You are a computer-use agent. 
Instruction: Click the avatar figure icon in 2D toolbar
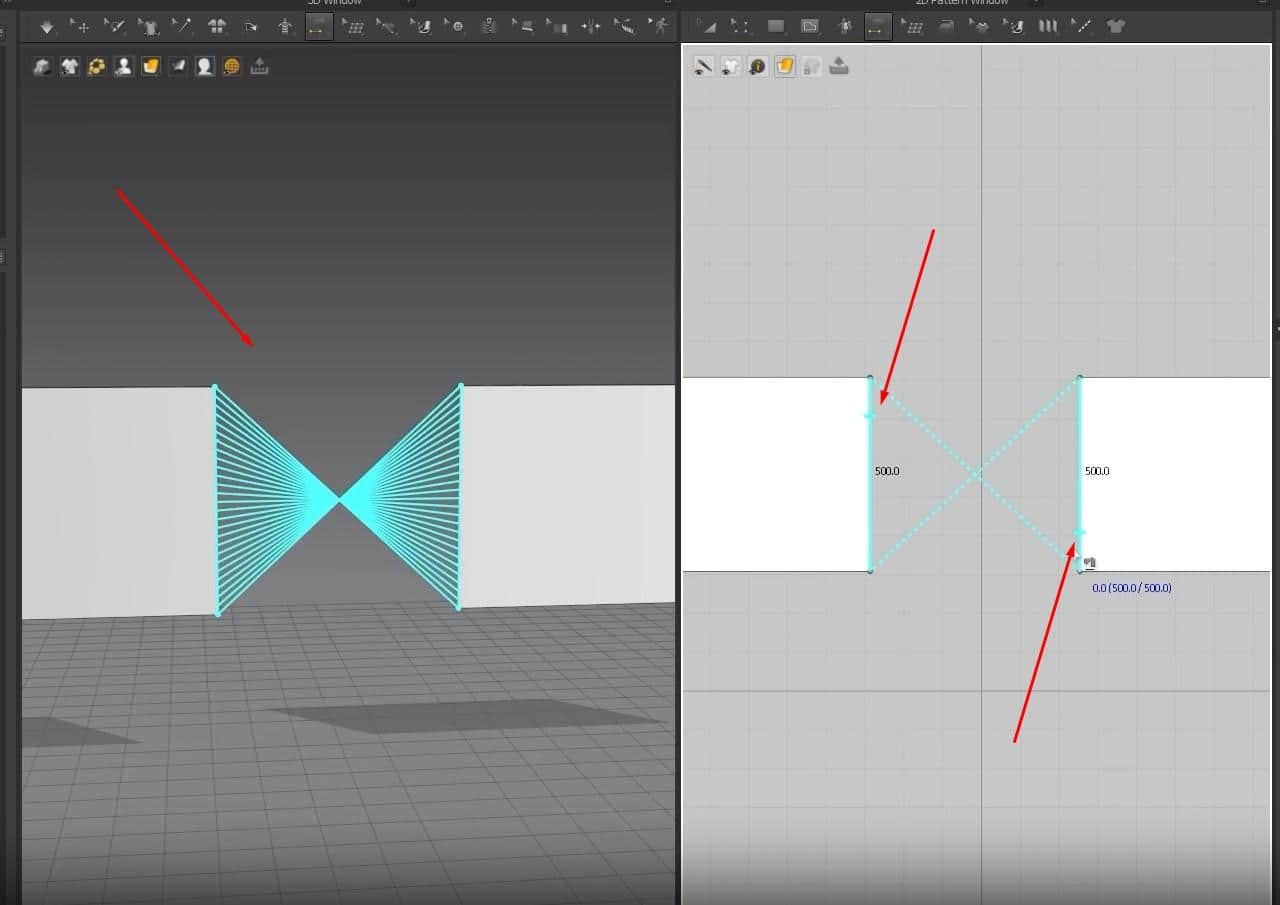pos(844,27)
